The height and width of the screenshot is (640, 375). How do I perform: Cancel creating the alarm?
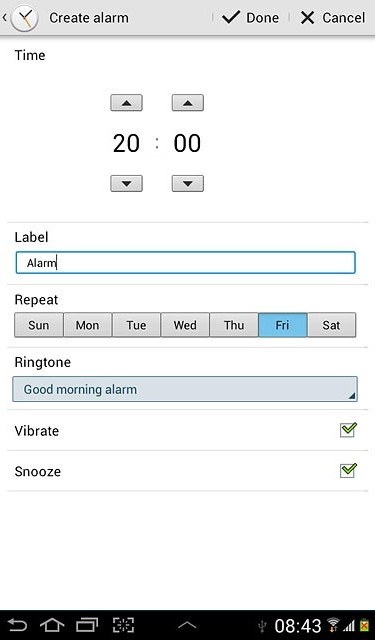pyautogui.click(x=332, y=18)
